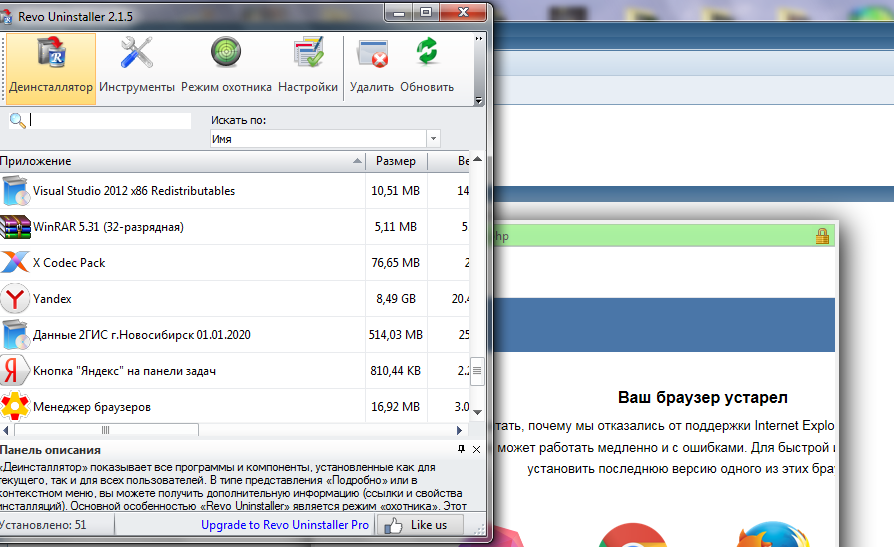
Task: Click the search magnifier icon
Action: pos(18,120)
